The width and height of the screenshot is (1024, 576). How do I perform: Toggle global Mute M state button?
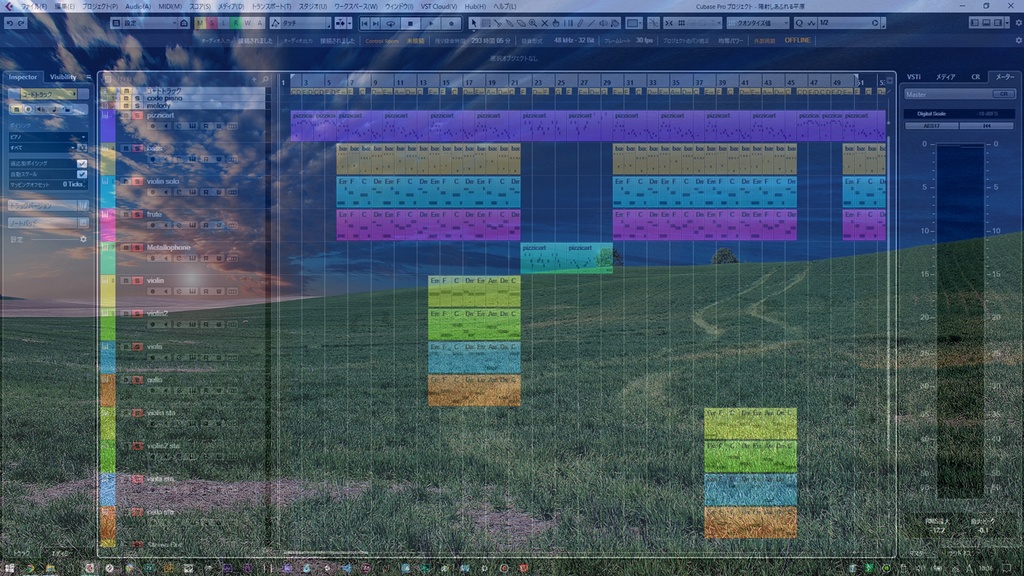(199, 23)
